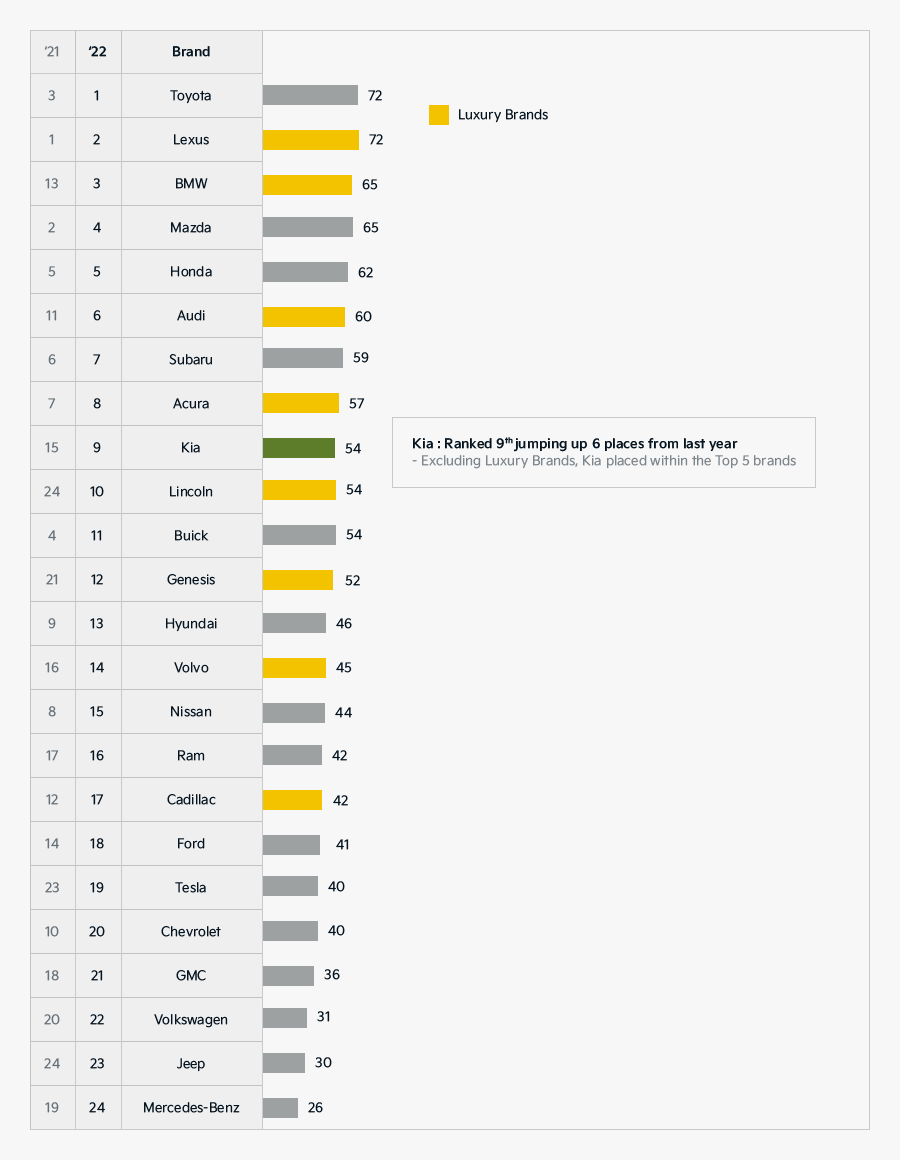The image size is (900, 1160).
Task: Click BMW's 2021 rank 13 cell
Action: coord(52,183)
